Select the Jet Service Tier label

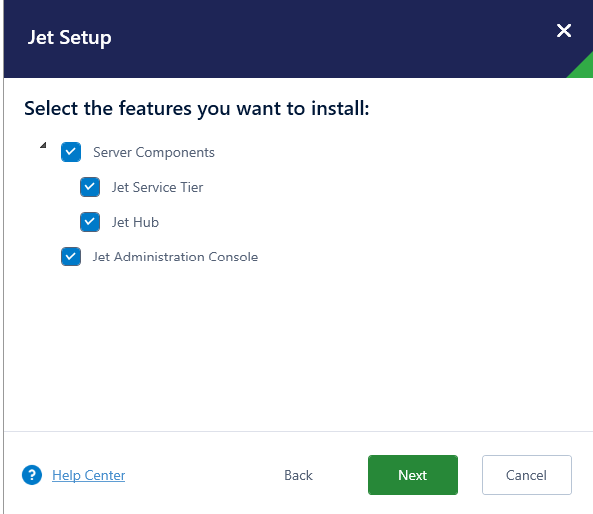point(157,187)
